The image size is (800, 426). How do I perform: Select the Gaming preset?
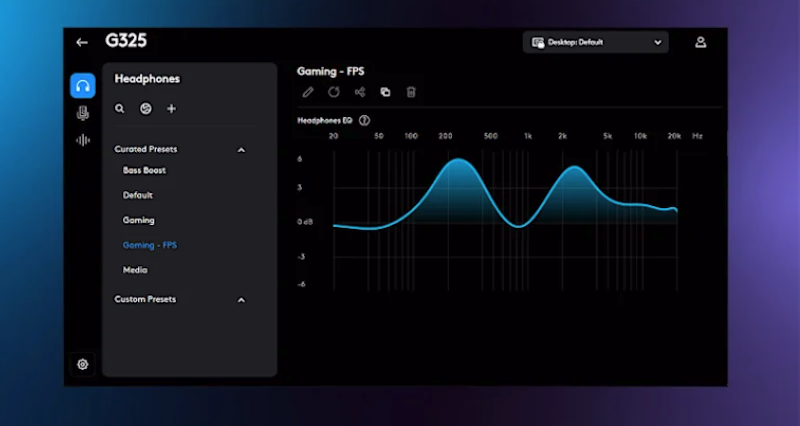tap(138, 220)
